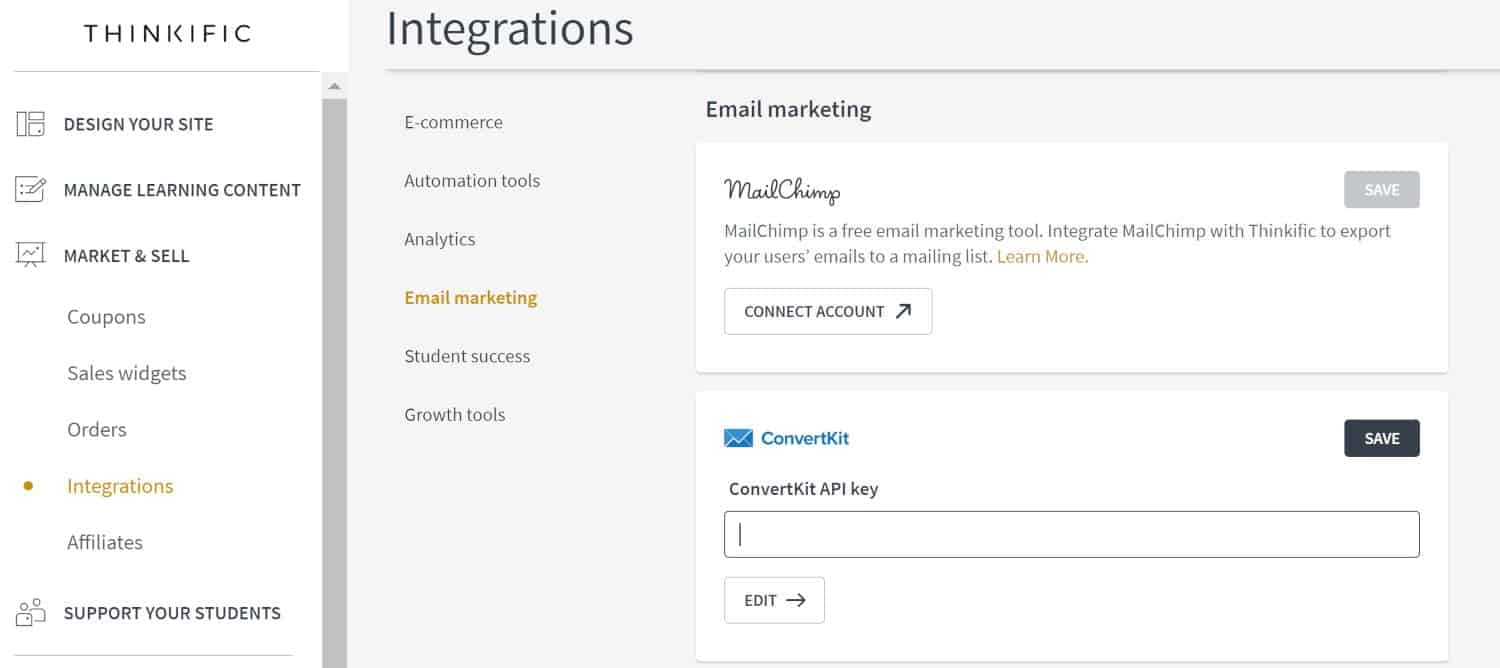Click the Integrations page heading
The width and height of the screenshot is (1500, 668).
510,28
